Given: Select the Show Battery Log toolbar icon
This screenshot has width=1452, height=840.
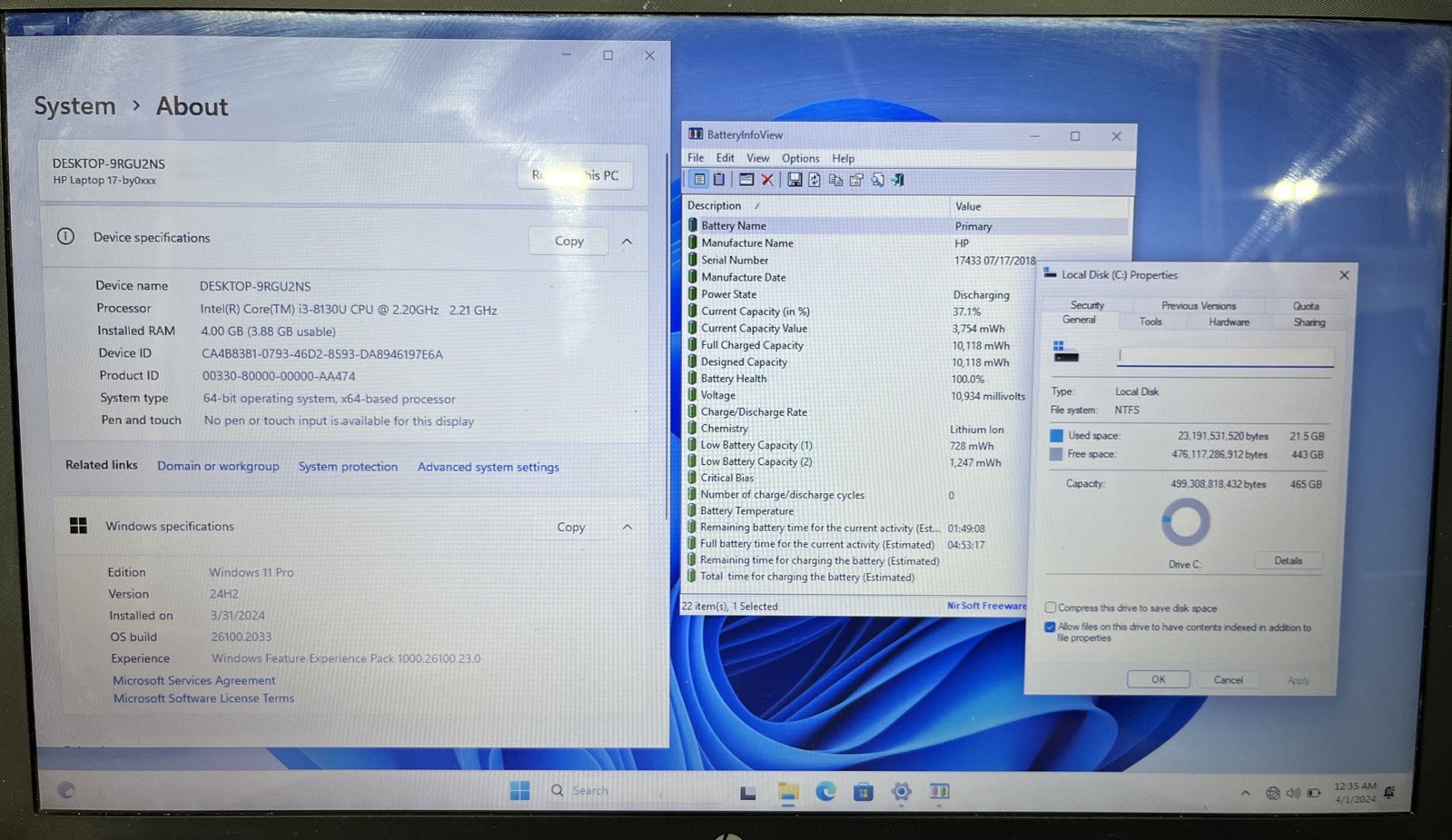Looking at the screenshot, I should (719, 180).
